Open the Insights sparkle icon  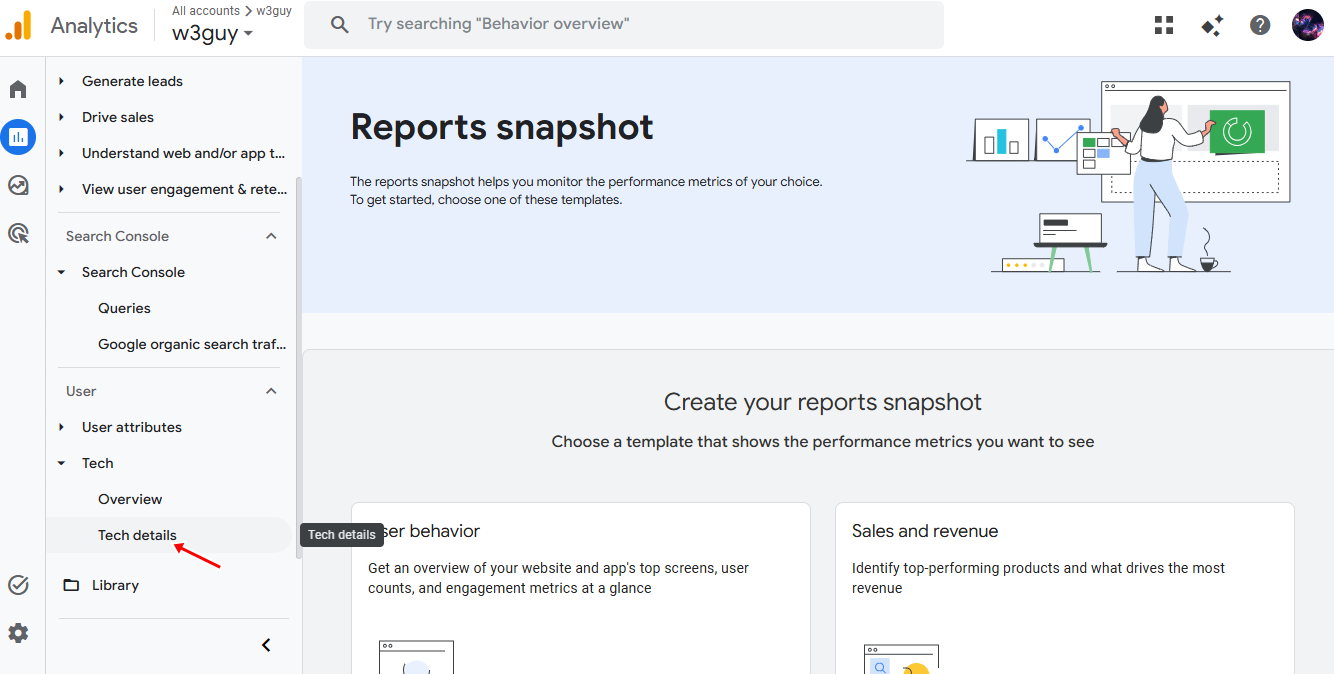coord(1212,25)
